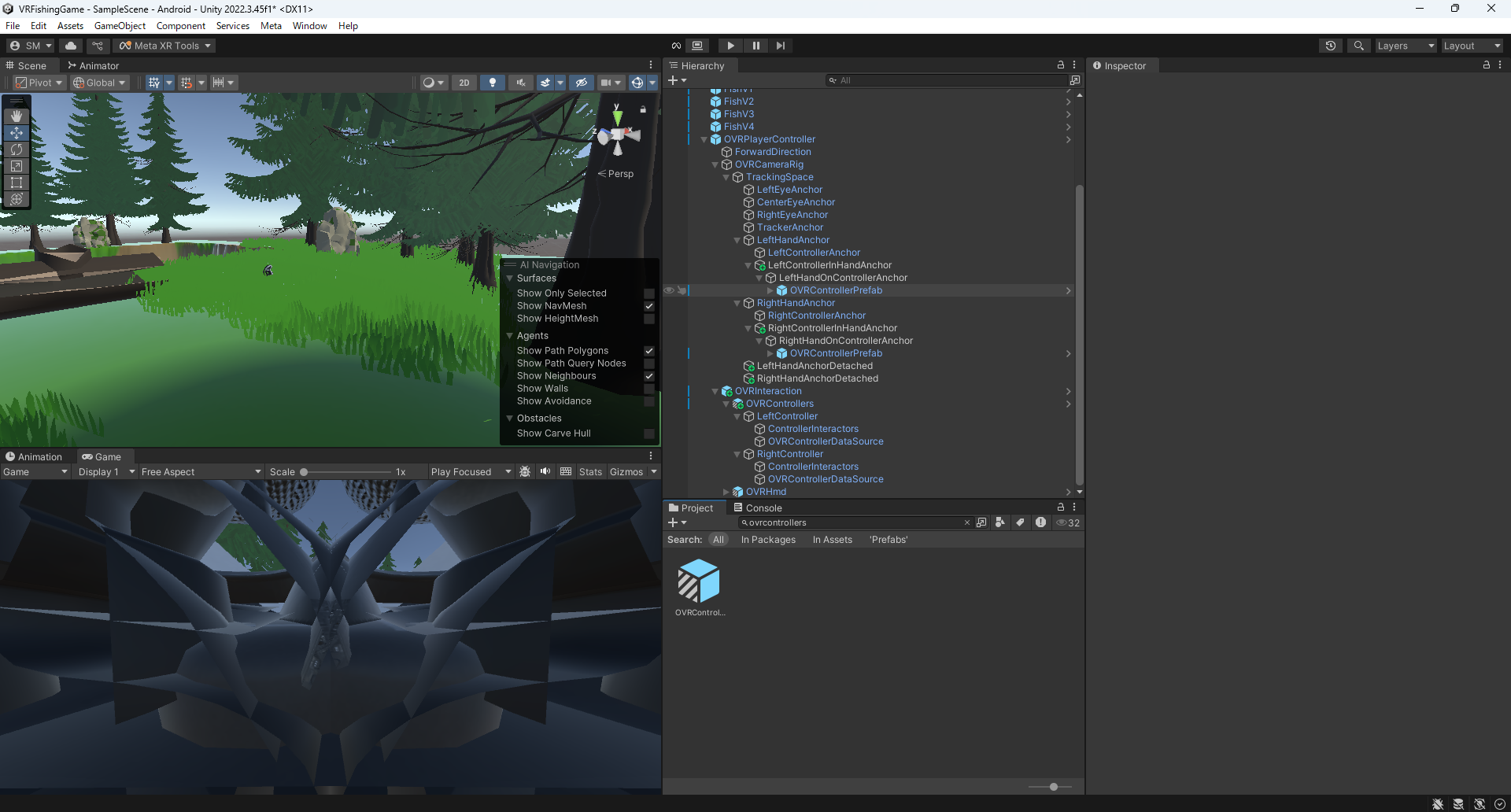Select the Hand view tool

click(17, 116)
